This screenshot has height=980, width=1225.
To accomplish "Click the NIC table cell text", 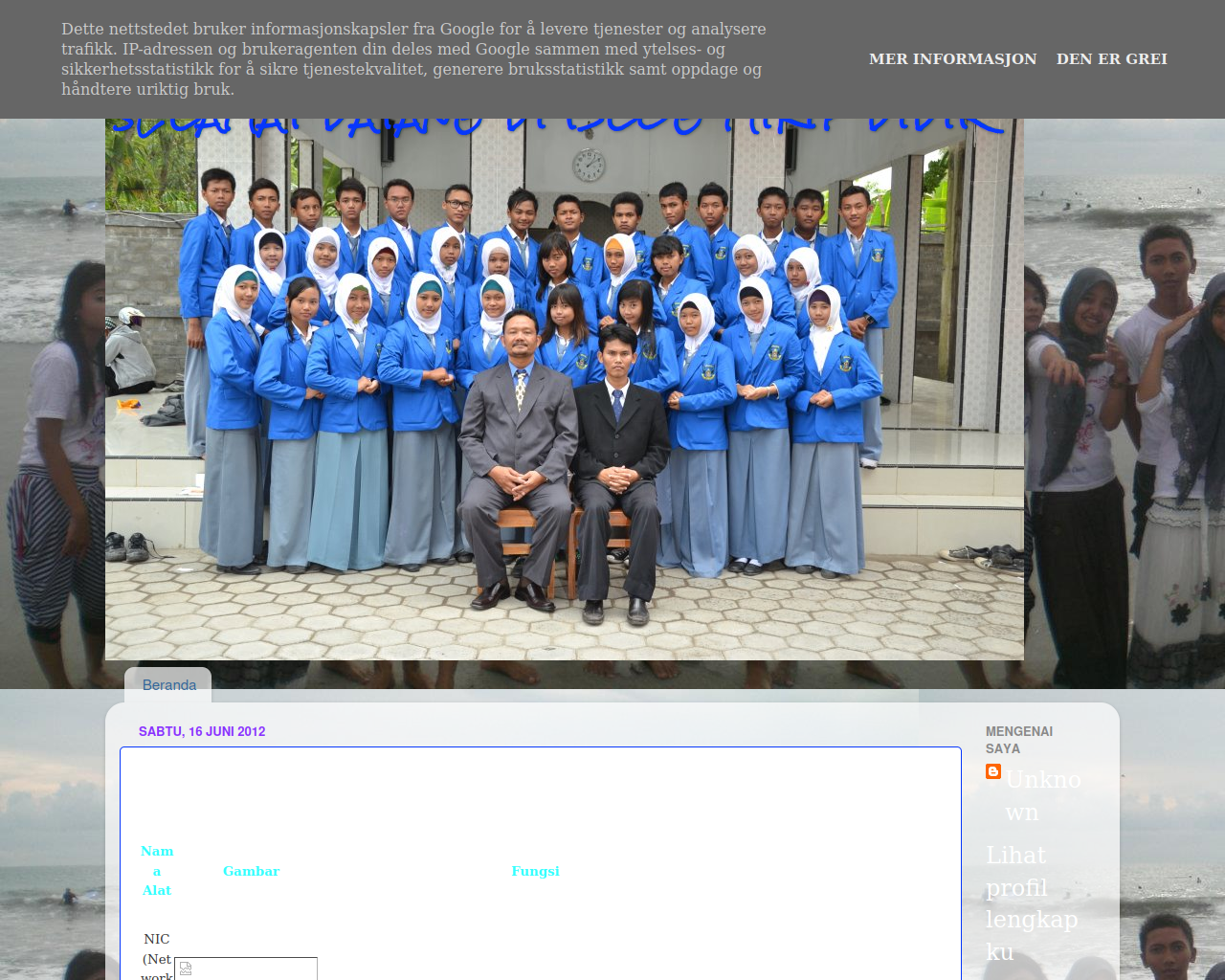I will 157,955.
